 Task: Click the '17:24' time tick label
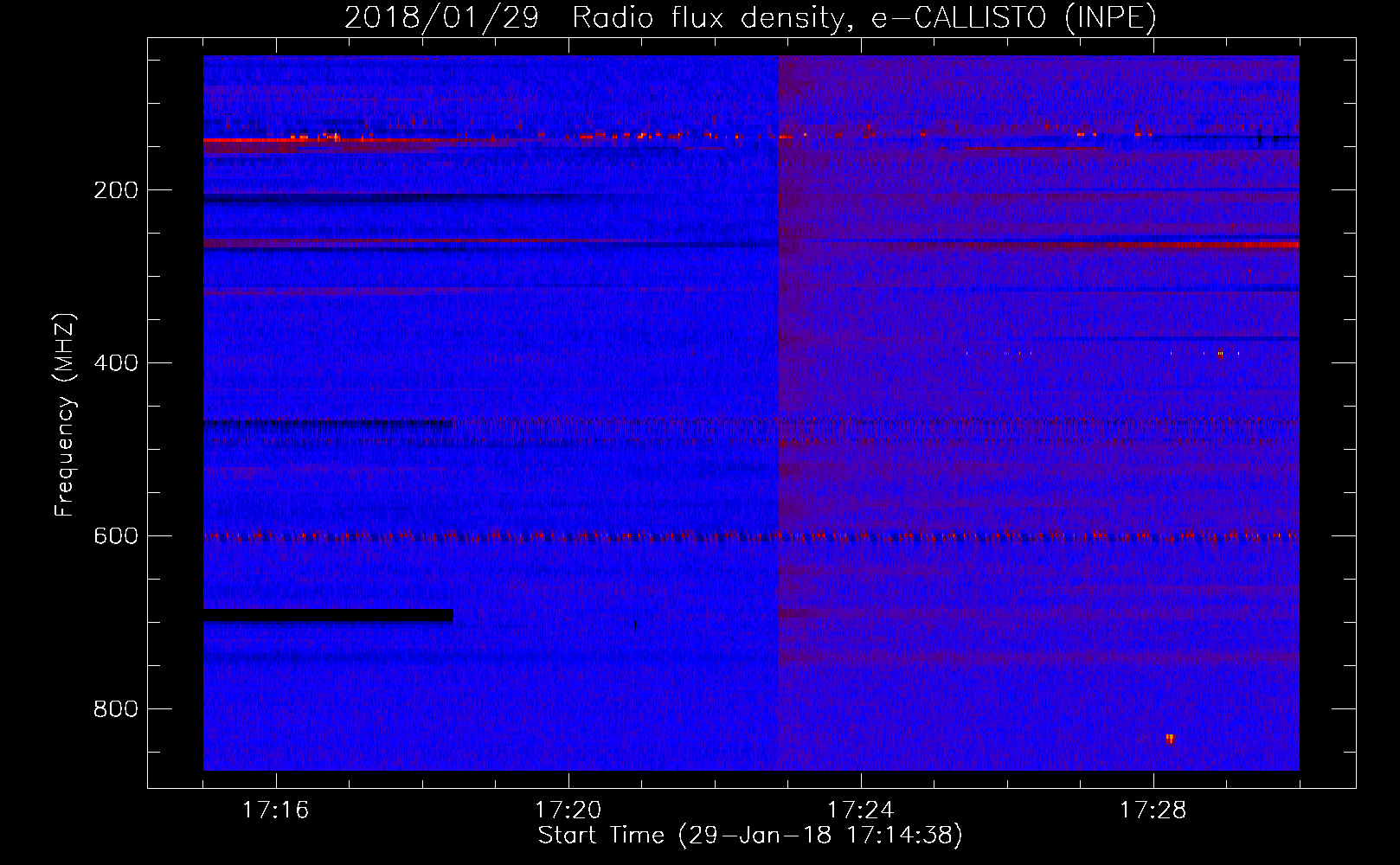coord(860,811)
